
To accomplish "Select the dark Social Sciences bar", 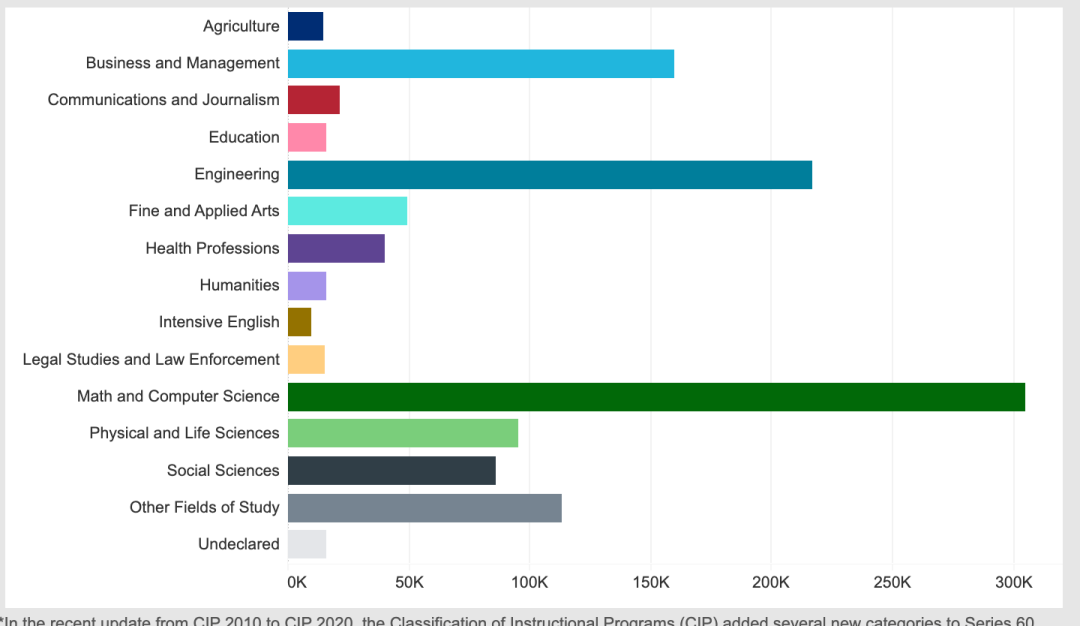I will click(391, 471).
